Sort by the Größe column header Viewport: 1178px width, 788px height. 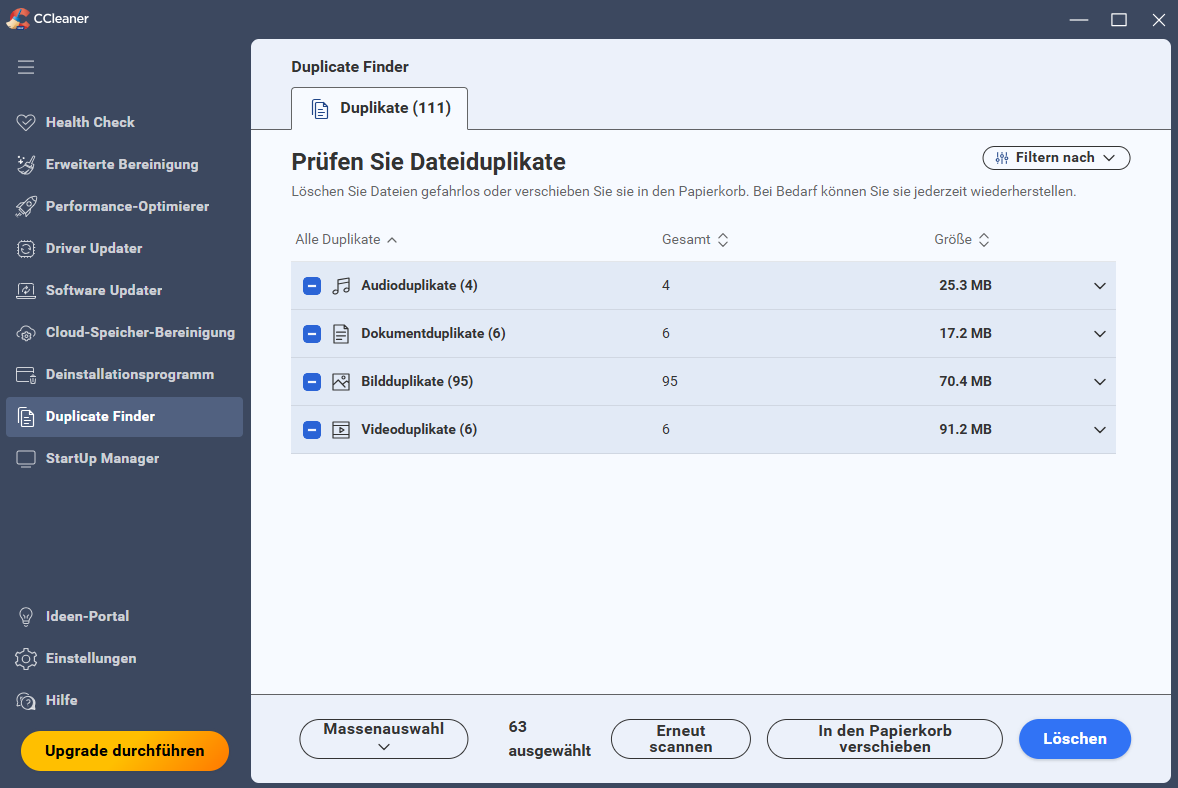961,240
